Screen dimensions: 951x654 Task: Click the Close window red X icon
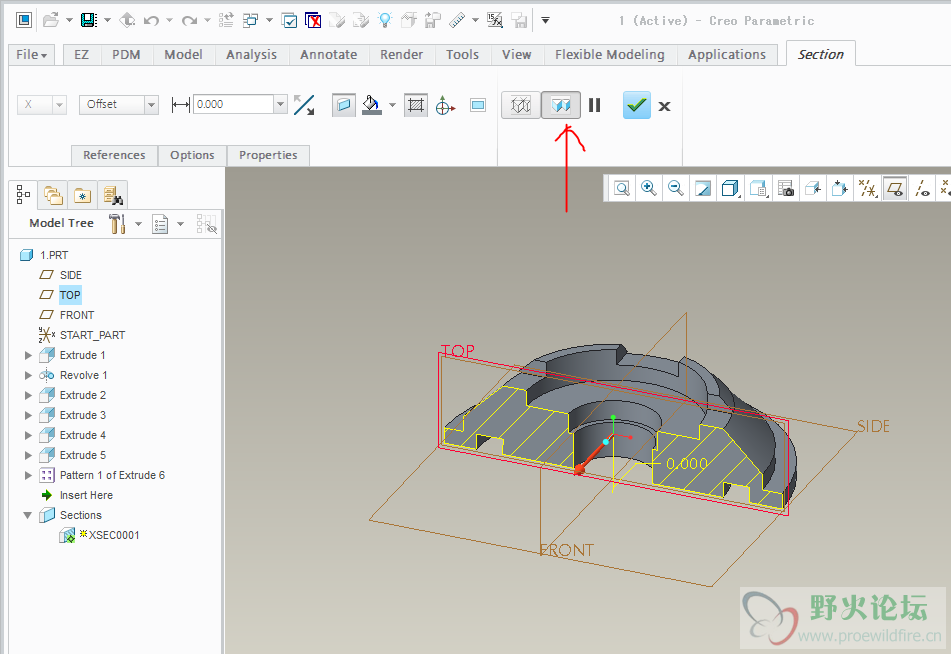[x=313, y=20]
